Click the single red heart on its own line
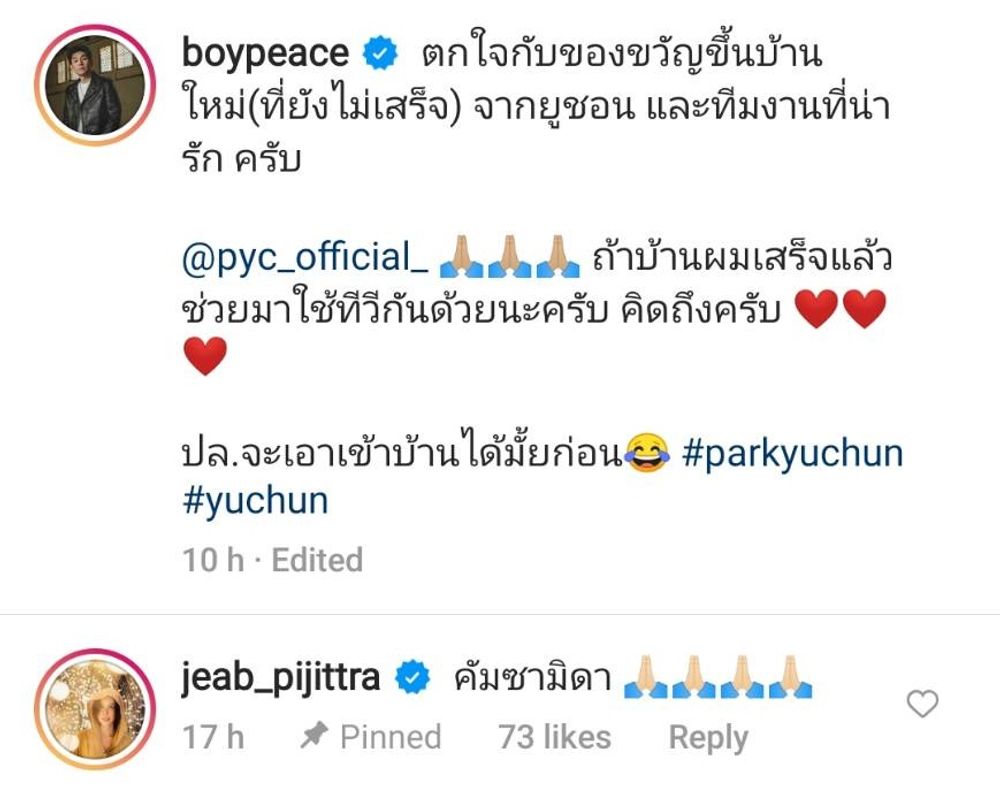 pos(205,356)
